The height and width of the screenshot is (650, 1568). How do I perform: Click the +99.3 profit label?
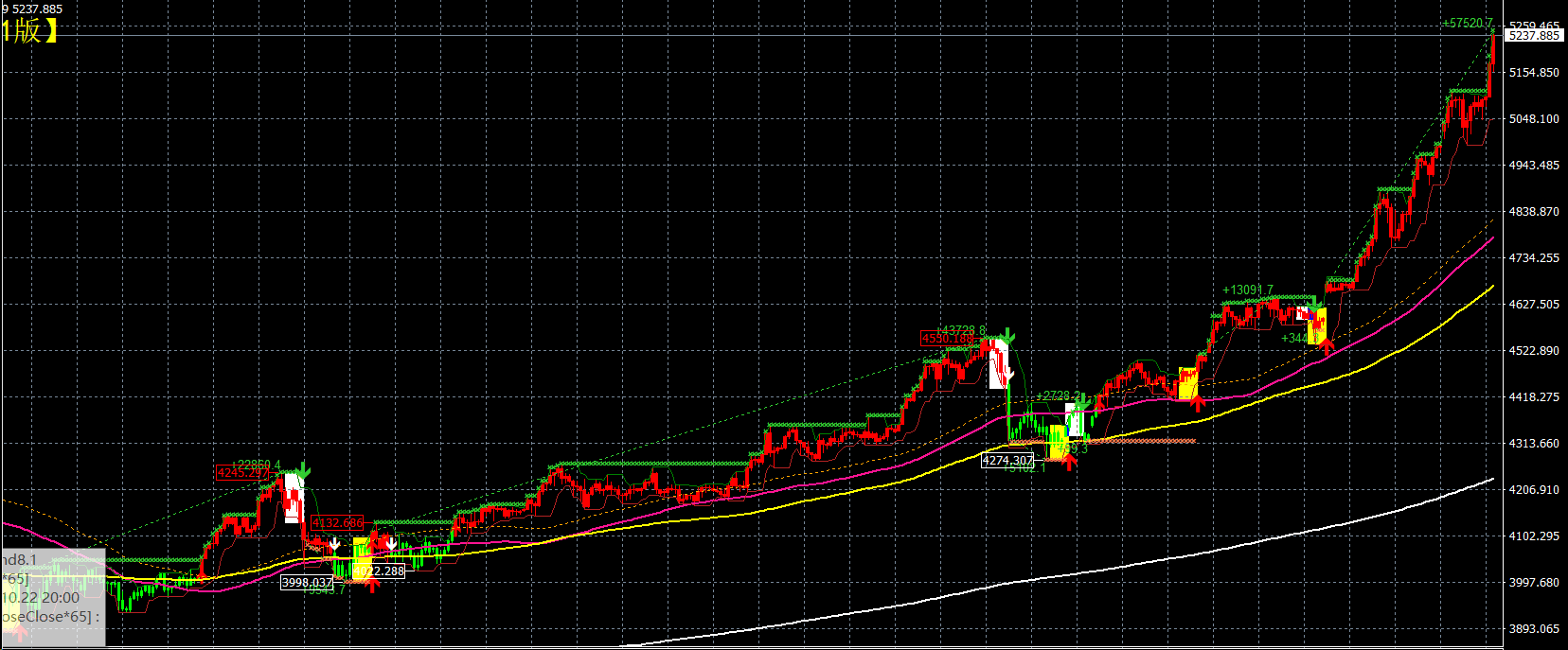click(x=1073, y=448)
